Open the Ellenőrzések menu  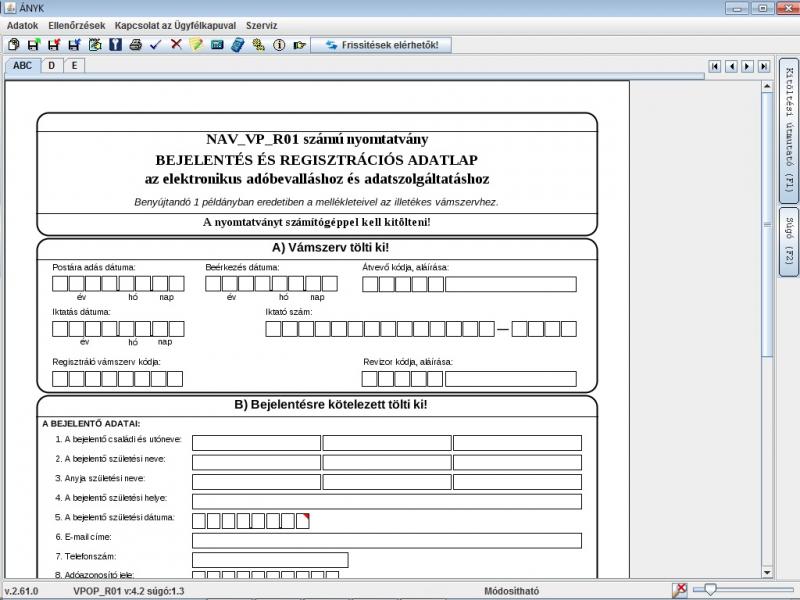pos(77,26)
